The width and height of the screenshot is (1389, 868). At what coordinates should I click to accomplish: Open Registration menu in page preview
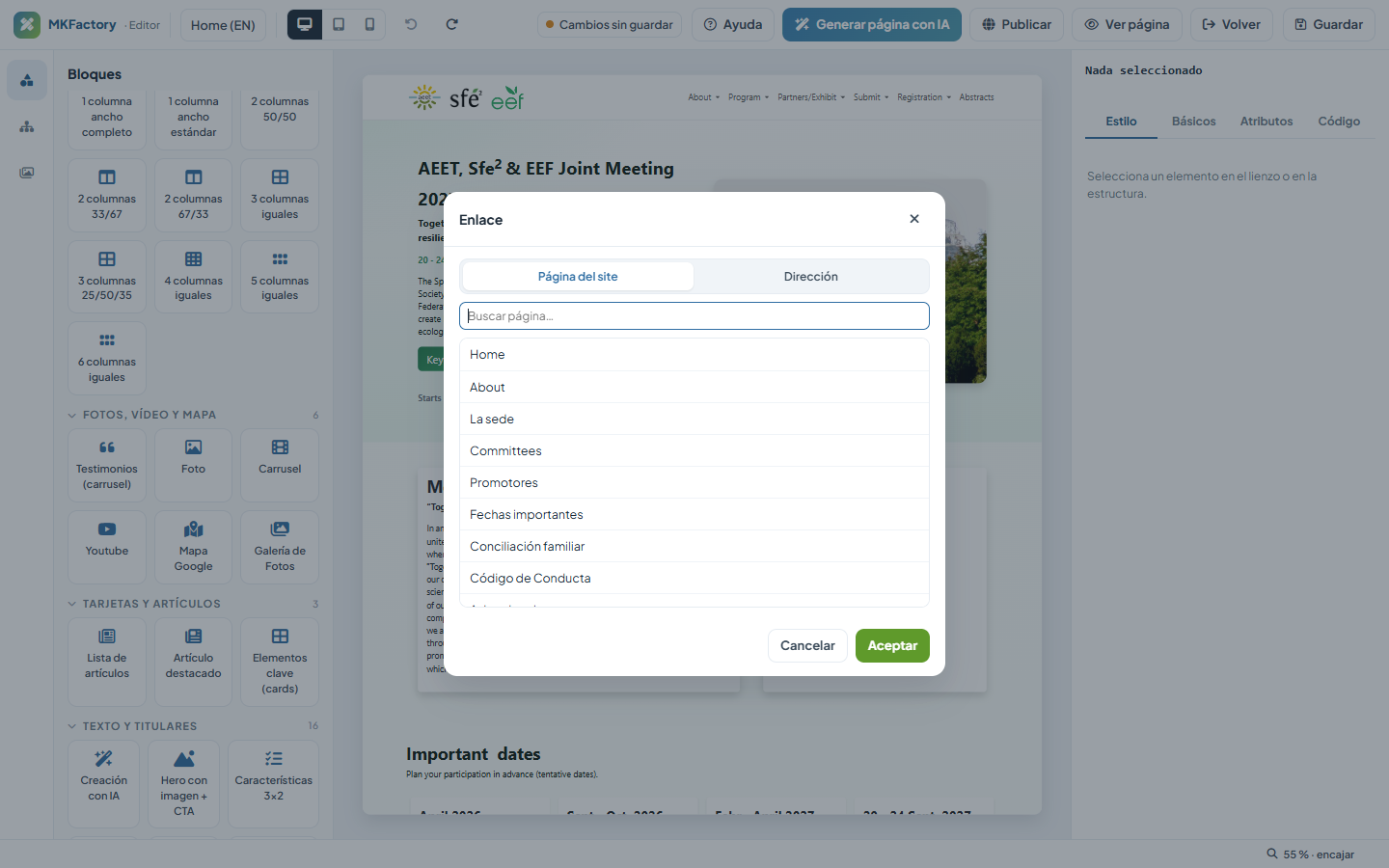[x=924, y=97]
